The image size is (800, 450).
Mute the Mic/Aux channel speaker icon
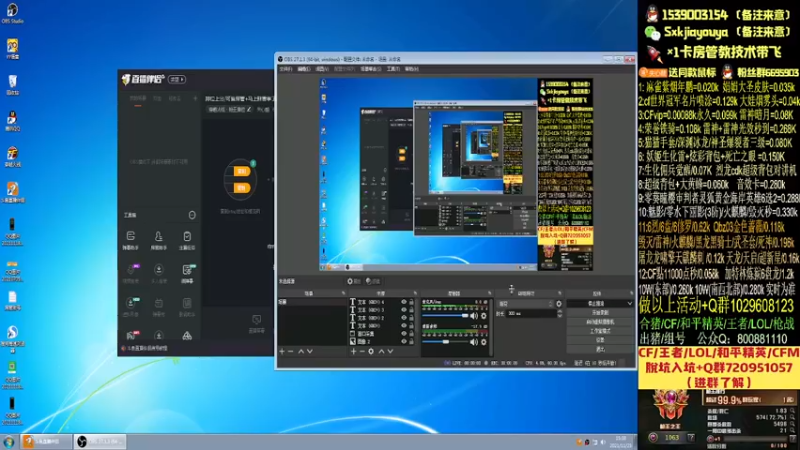click(x=474, y=316)
